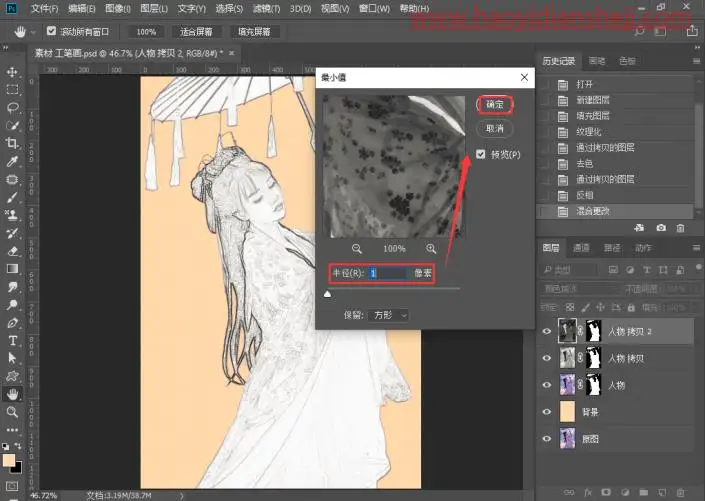
Task: Select the Rectangular Marquee tool
Action: coord(12,90)
